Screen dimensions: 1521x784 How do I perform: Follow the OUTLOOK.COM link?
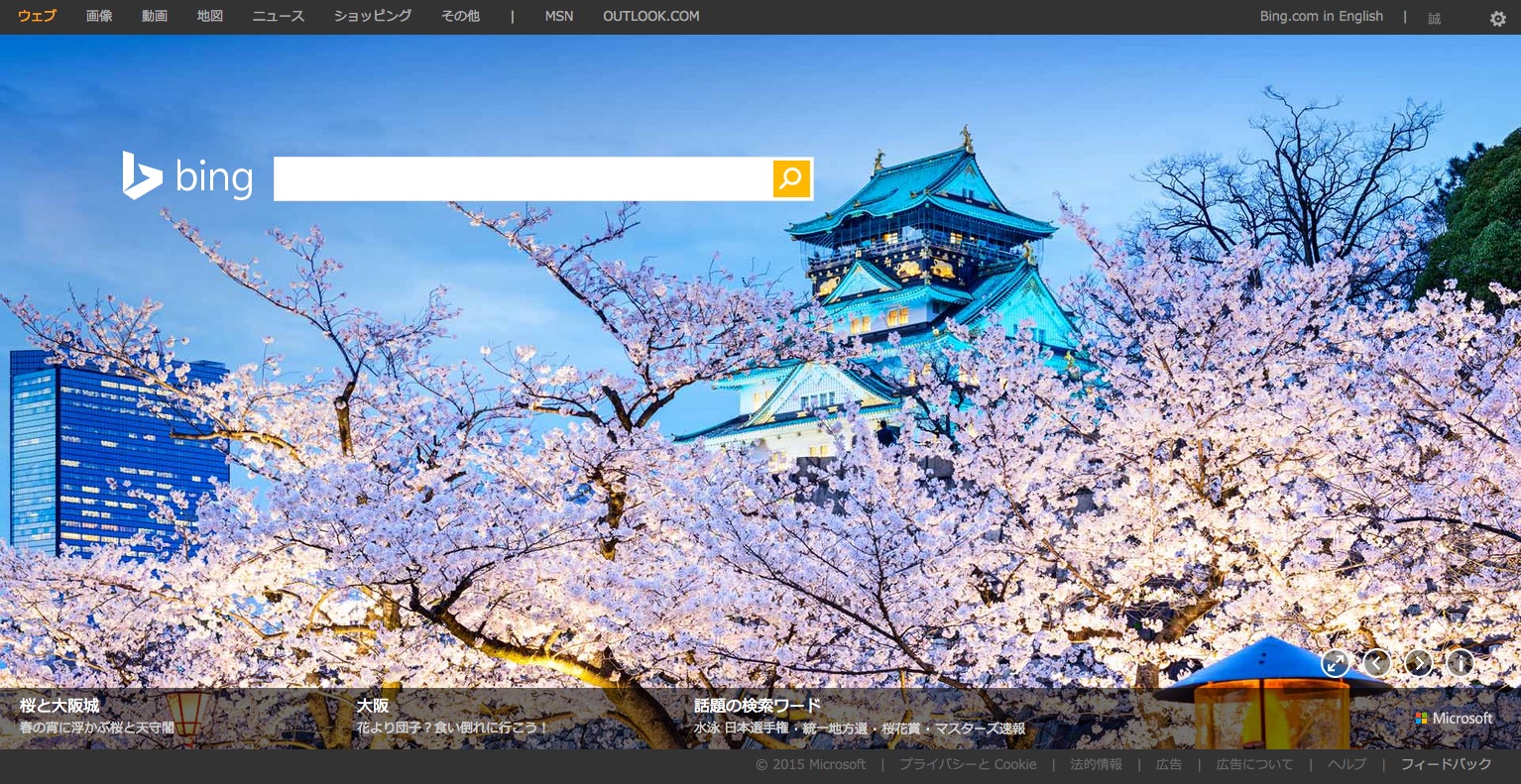click(x=650, y=16)
